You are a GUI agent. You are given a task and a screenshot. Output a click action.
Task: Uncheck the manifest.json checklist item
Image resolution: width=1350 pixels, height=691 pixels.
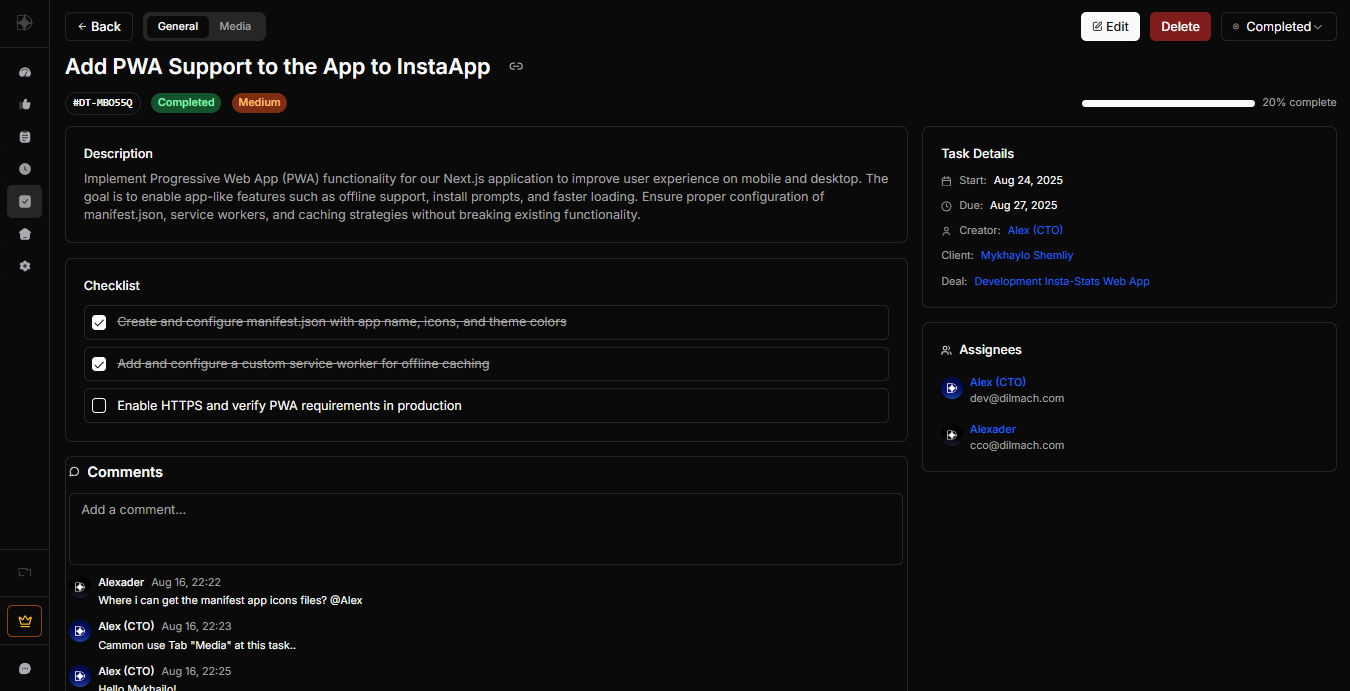coord(99,322)
